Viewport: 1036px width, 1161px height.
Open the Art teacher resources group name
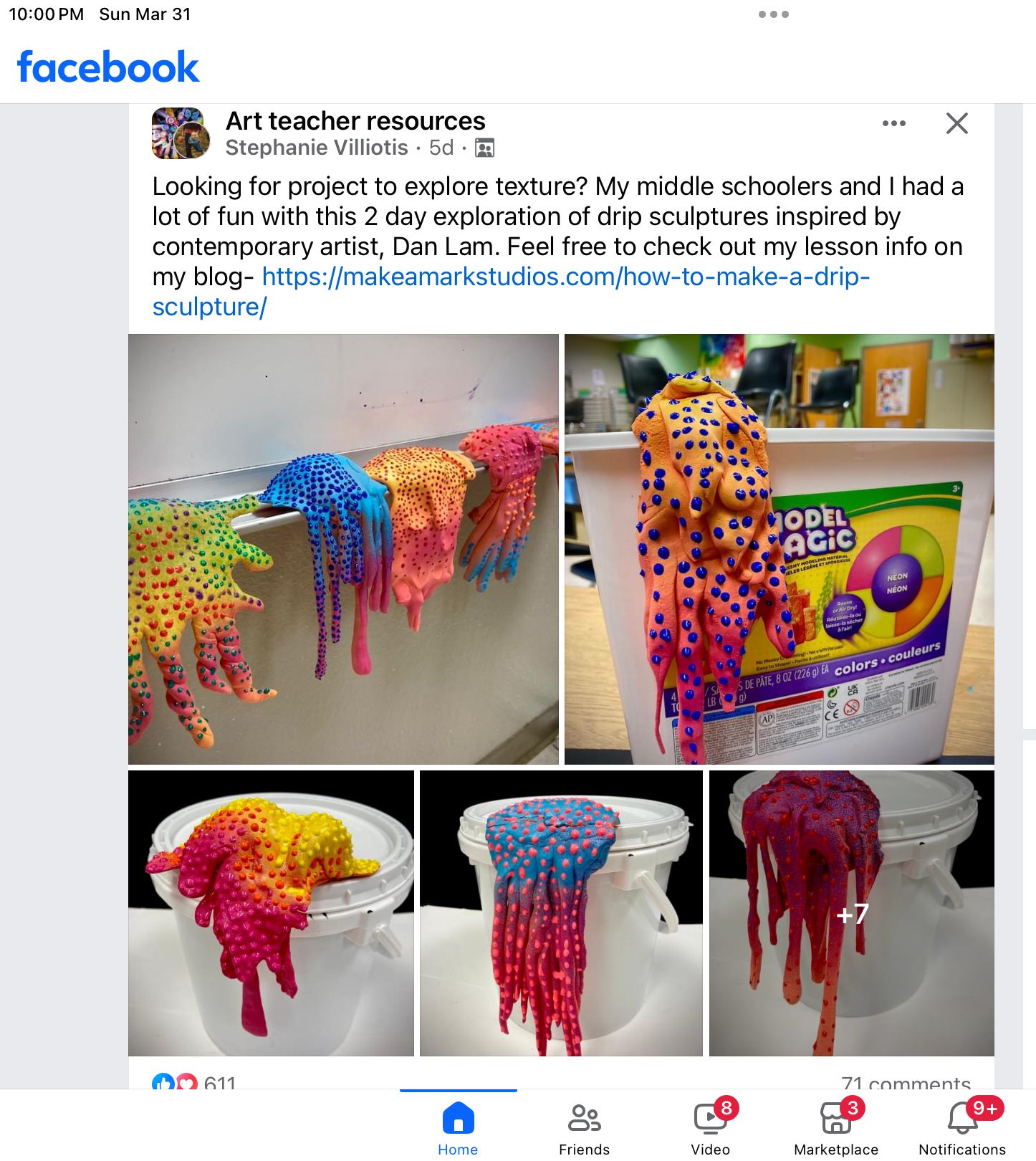(355, 120)
